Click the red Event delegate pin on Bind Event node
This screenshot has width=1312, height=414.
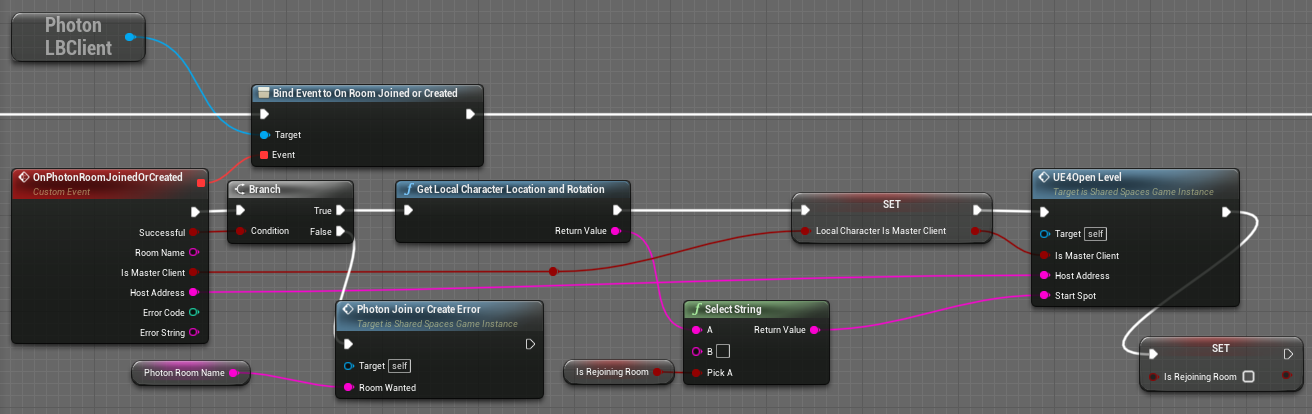(x=264, y=155)
